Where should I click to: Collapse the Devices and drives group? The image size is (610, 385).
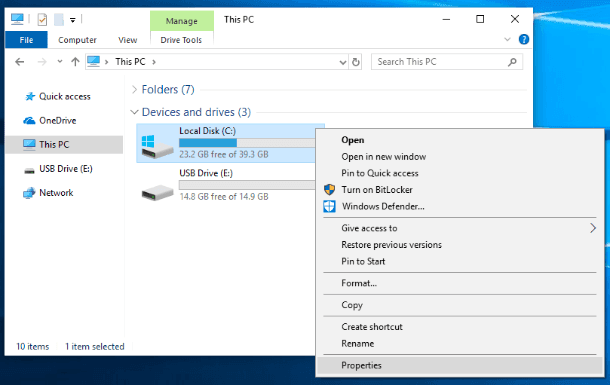[x=135, y=112]
